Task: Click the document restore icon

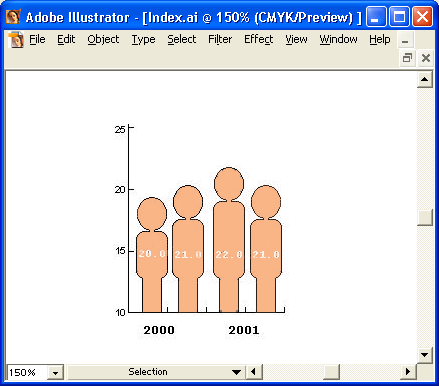Action: pyautogui.click(x=408, y=58)
